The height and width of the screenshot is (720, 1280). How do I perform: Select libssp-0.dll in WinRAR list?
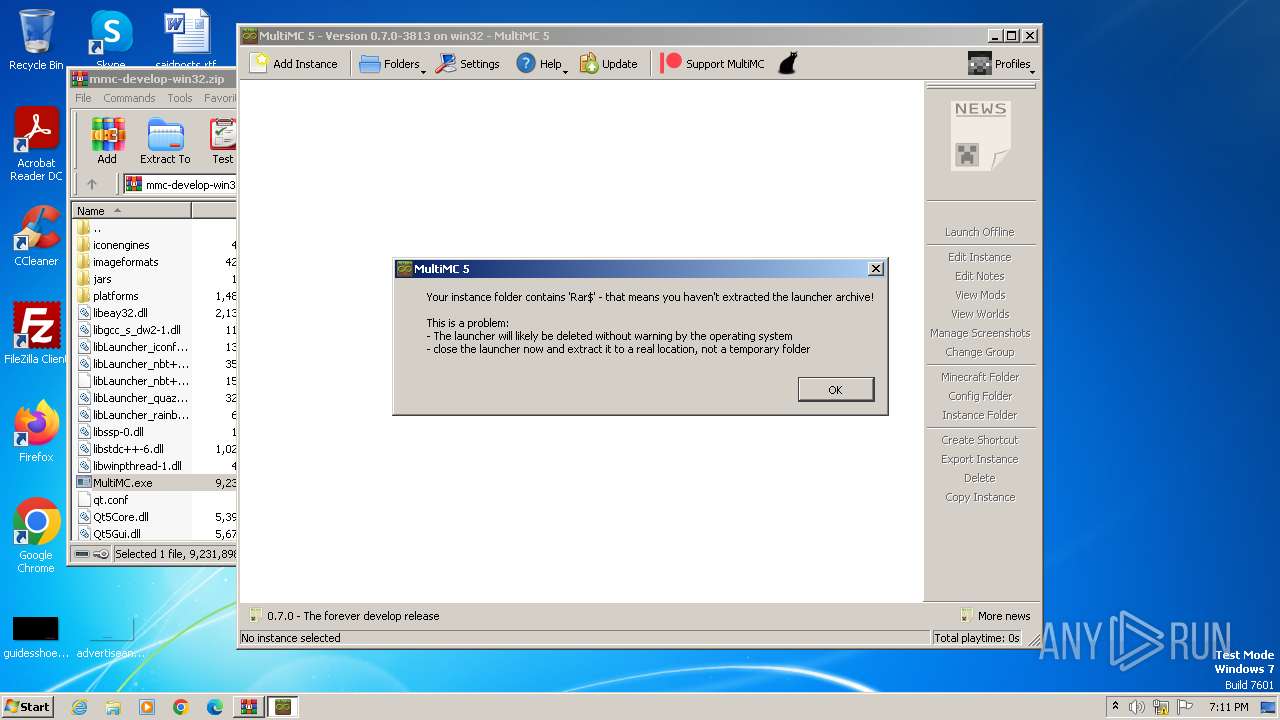(x=118, y=432)
